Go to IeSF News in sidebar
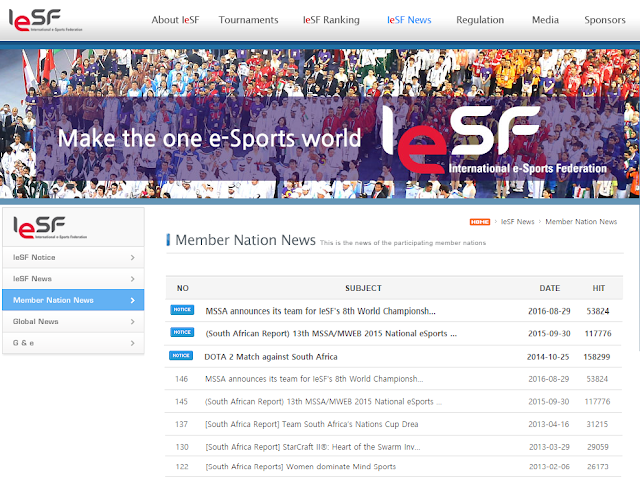This screenshot has height=477, width=640. pyautogui.click(x=73, y=279)
